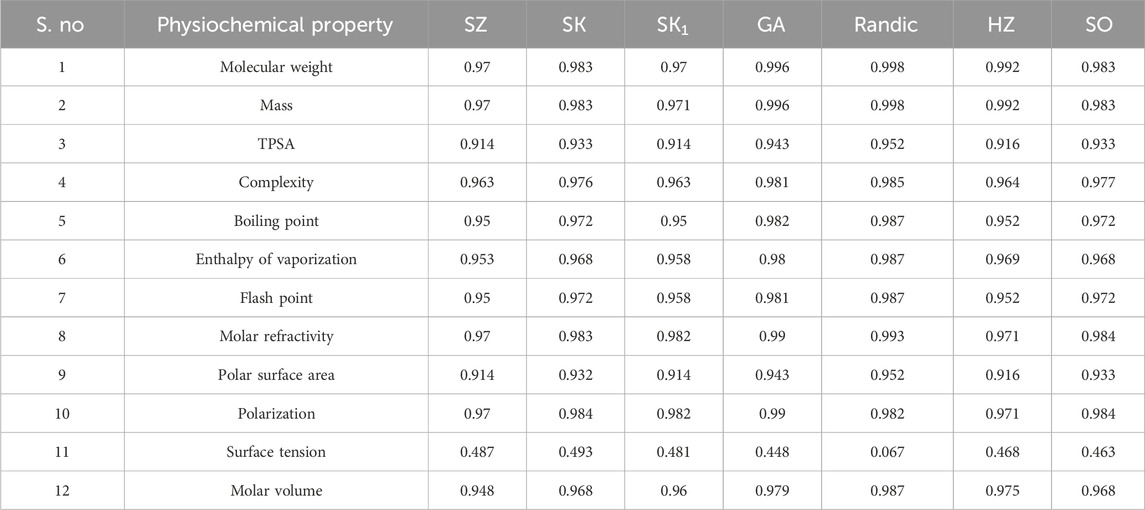
Task: Click the "SK₁" column header
Action: pyautogui.click(x=673, y=25)
